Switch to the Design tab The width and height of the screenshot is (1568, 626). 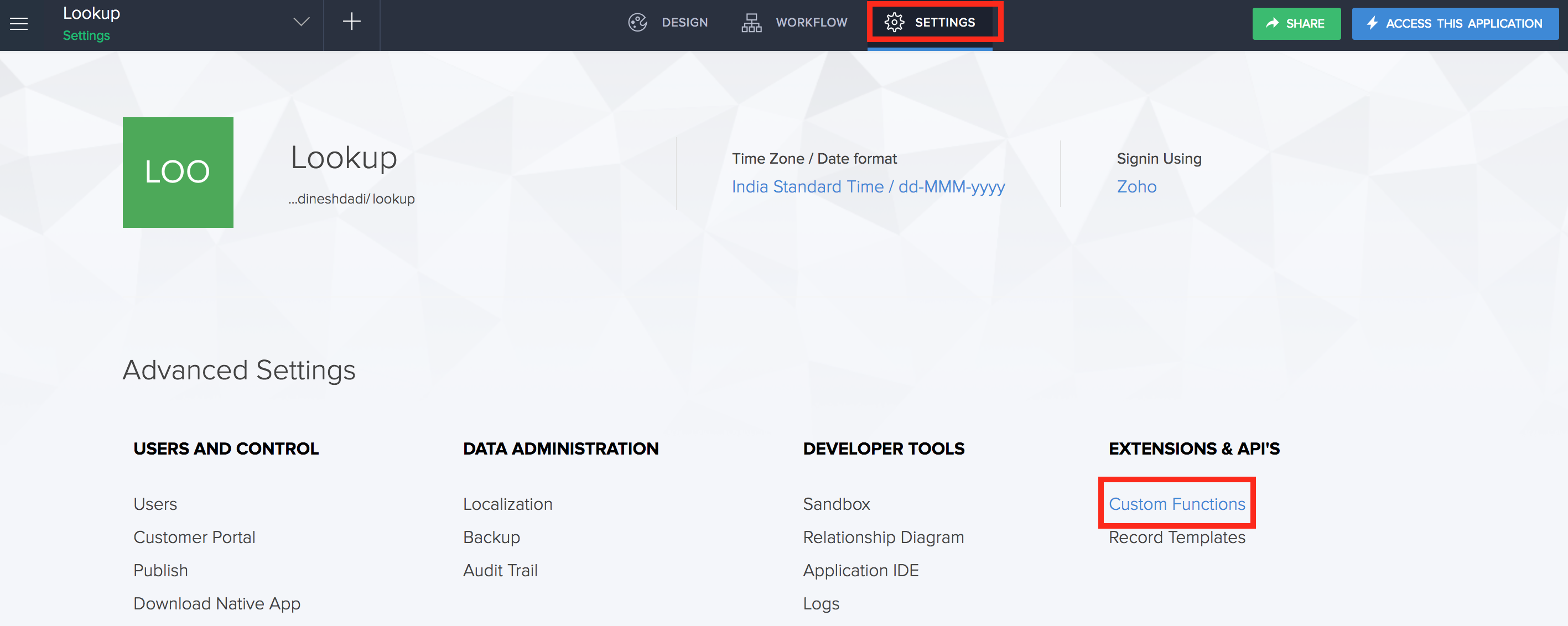tap(684, 23)
